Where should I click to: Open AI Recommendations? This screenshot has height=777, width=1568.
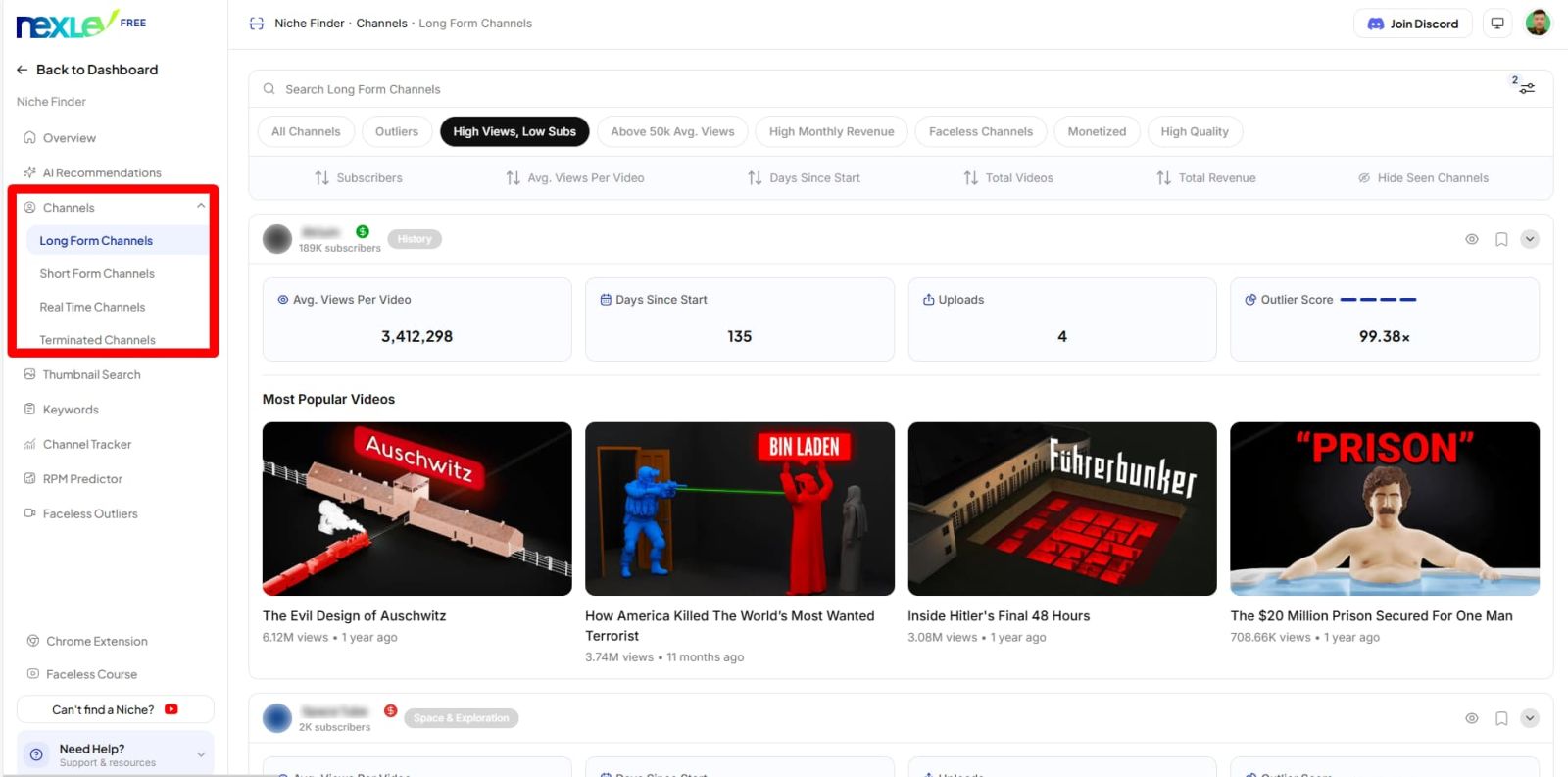pyautogui.click(x=101, y=172)
